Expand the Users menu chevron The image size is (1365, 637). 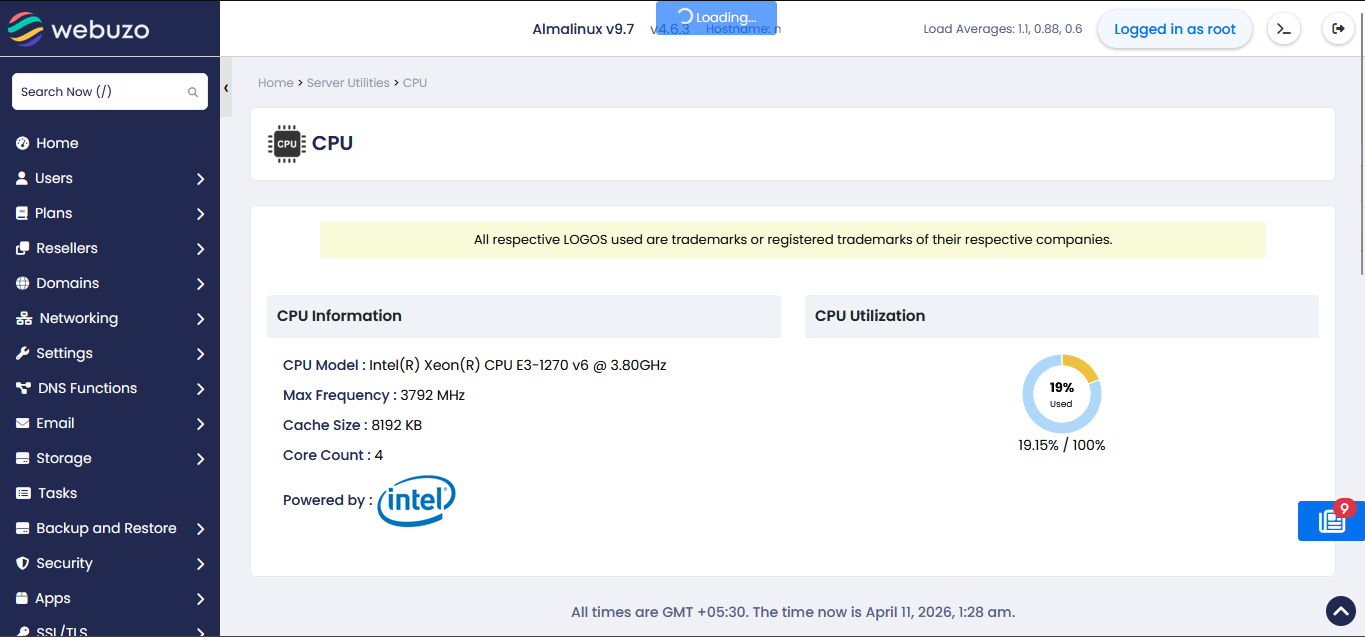200,179
